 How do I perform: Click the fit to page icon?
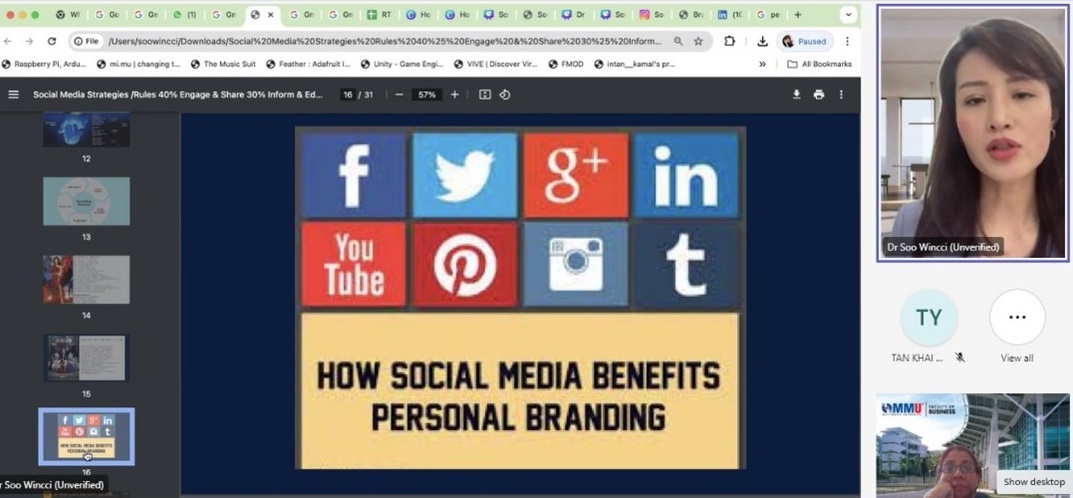484,94
